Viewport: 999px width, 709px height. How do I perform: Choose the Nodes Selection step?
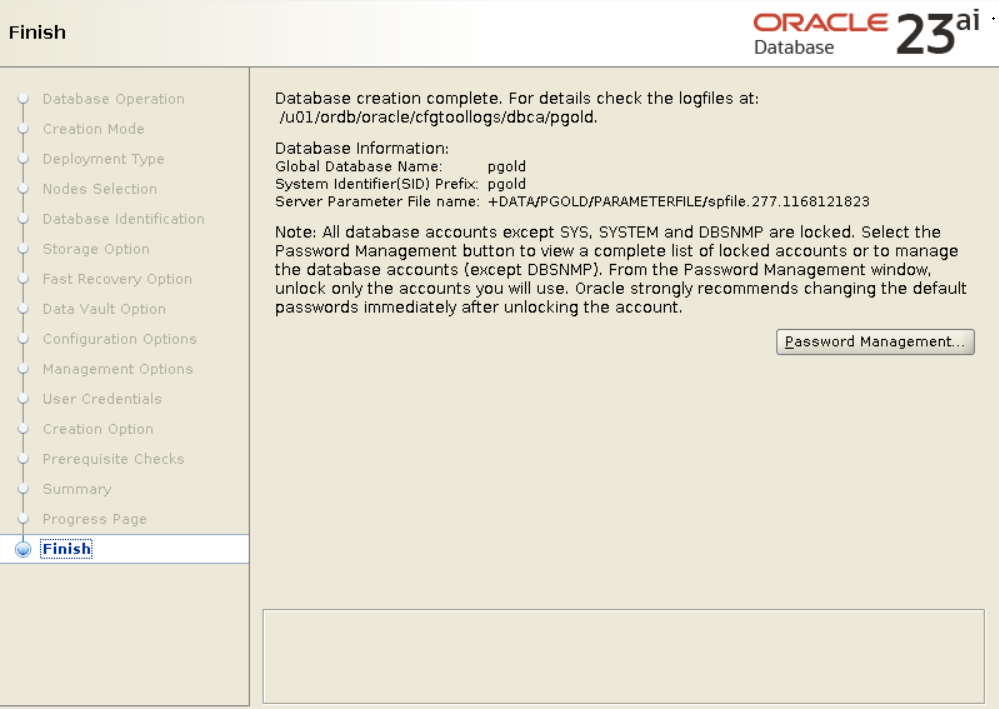pyautogui.click(x=99, y=189)
